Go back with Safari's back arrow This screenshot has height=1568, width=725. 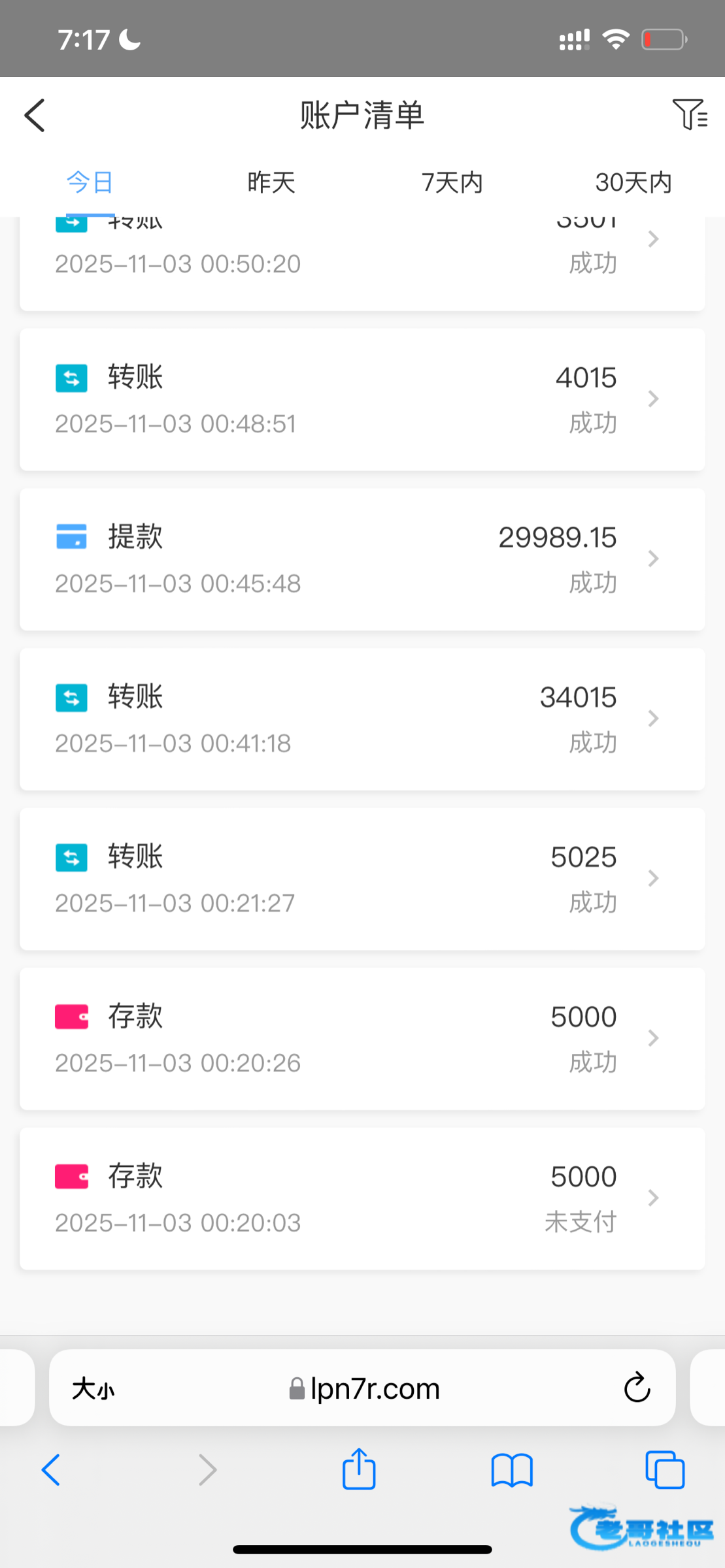click(x=51, y=1470)
